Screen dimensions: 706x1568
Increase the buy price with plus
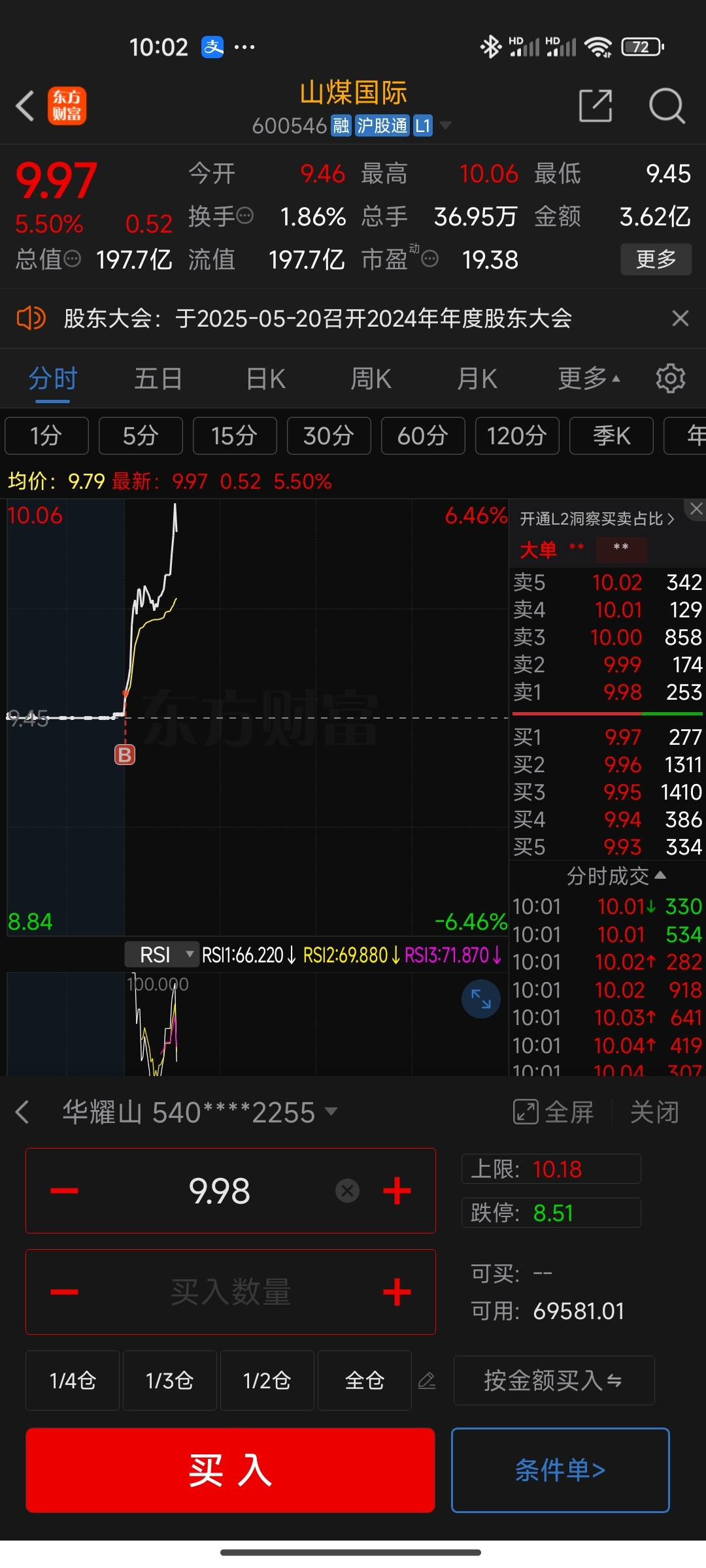point(397,1190)
